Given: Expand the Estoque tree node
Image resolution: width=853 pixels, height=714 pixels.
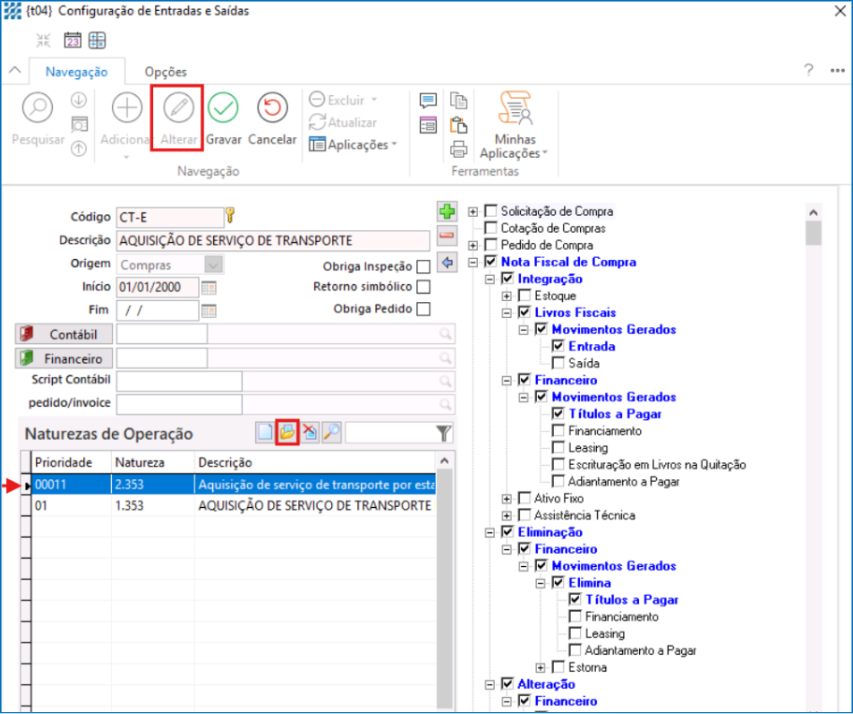Looking at the screenshot, I should coord(507,296).
